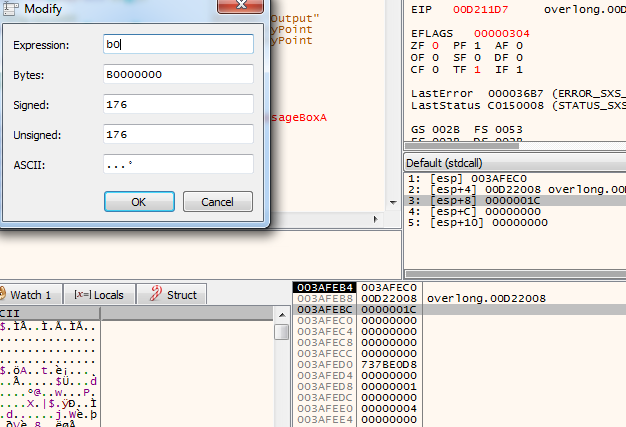
Task: Click the Unsigned value field
Action: tap(178, 134)
